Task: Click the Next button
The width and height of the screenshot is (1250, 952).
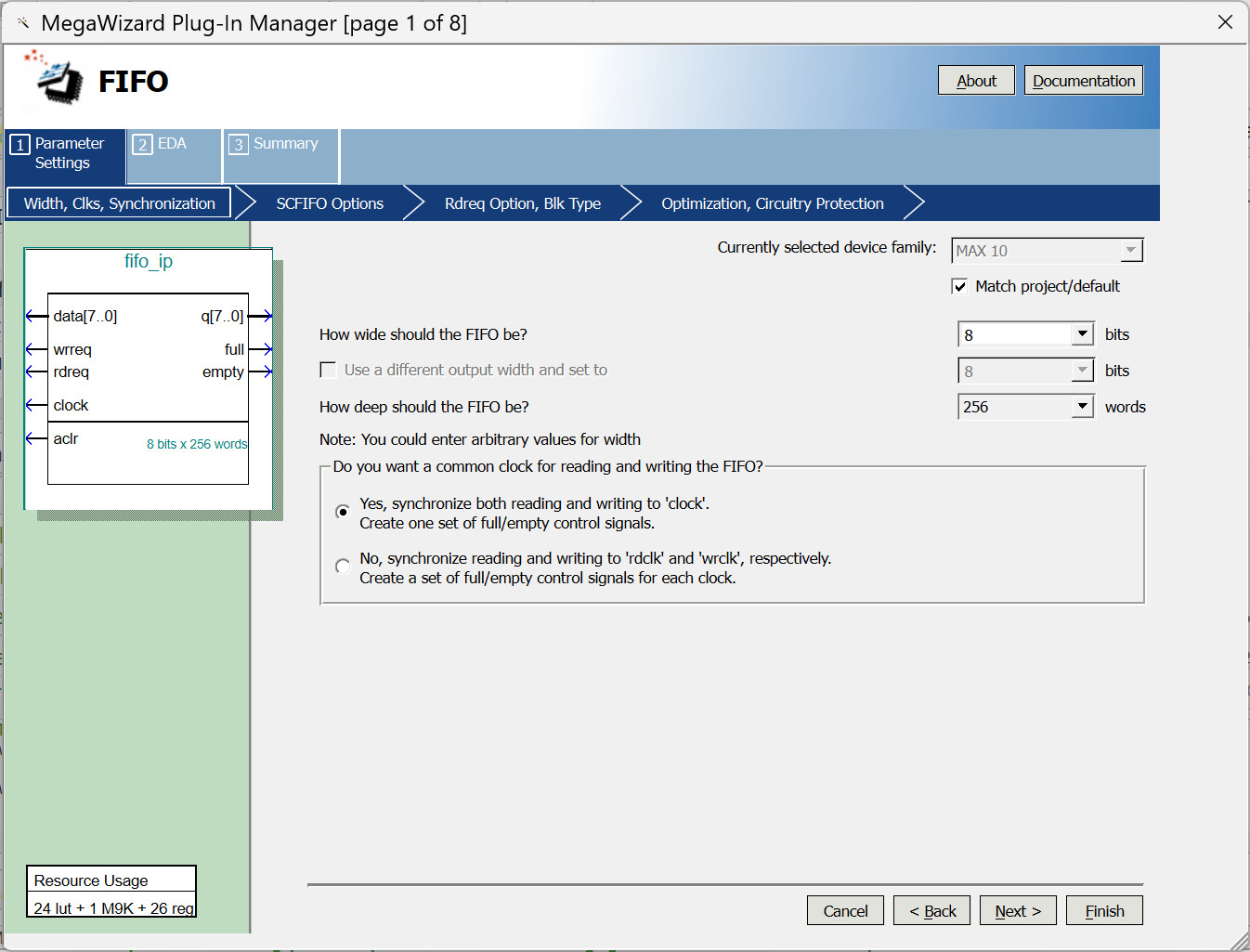Action: coord(1018,911)
